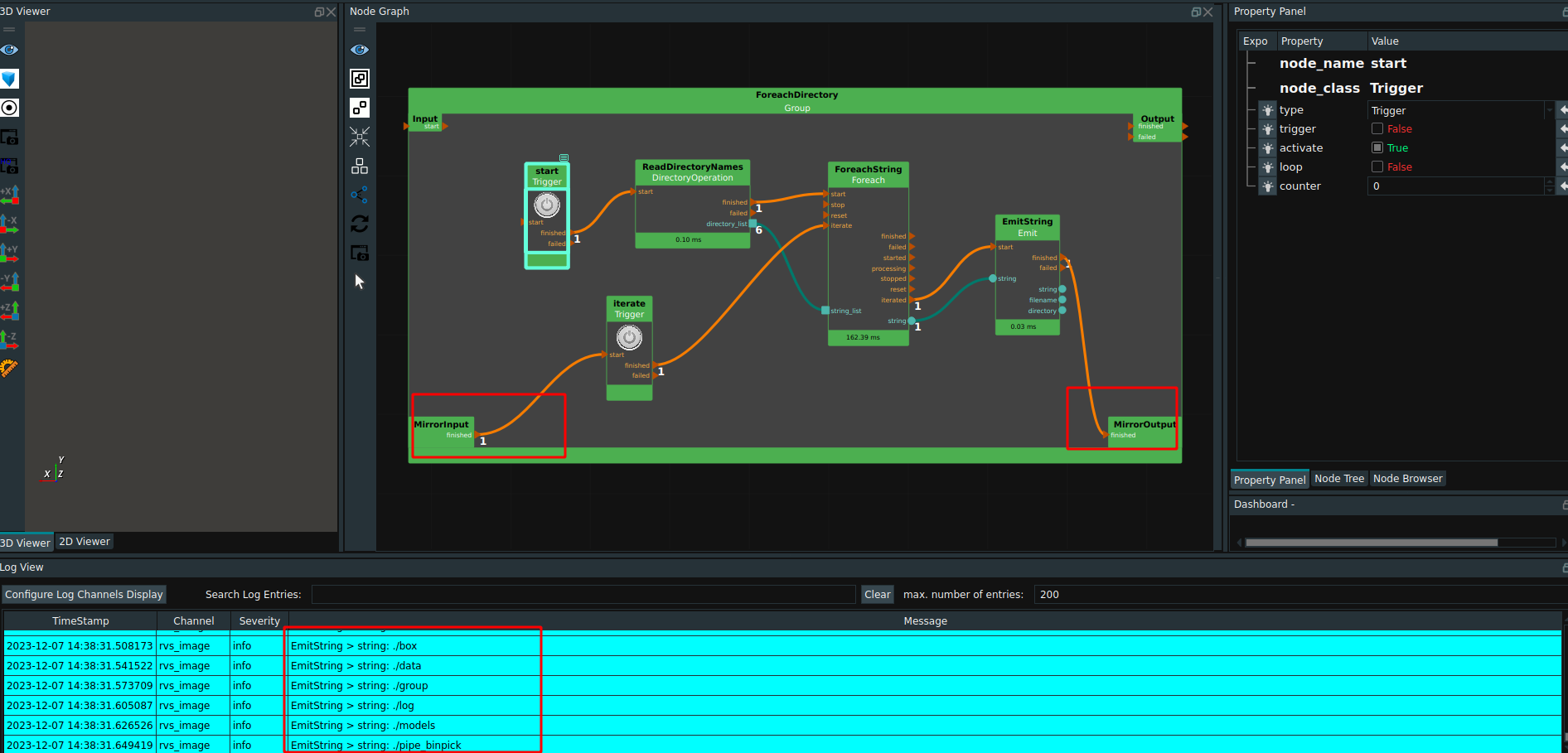Click log row 'EmitString > string: ./box'
Viewport: 1568px width, 753px height.
pos(782,646)
